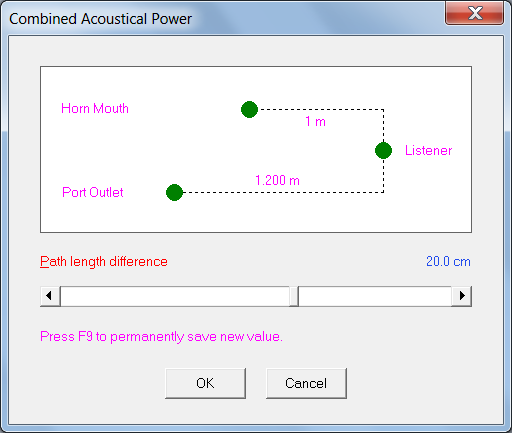Click slider track left of the thumb
The width and height of the screenshot is (512, 433).
[x=174, y=296]
